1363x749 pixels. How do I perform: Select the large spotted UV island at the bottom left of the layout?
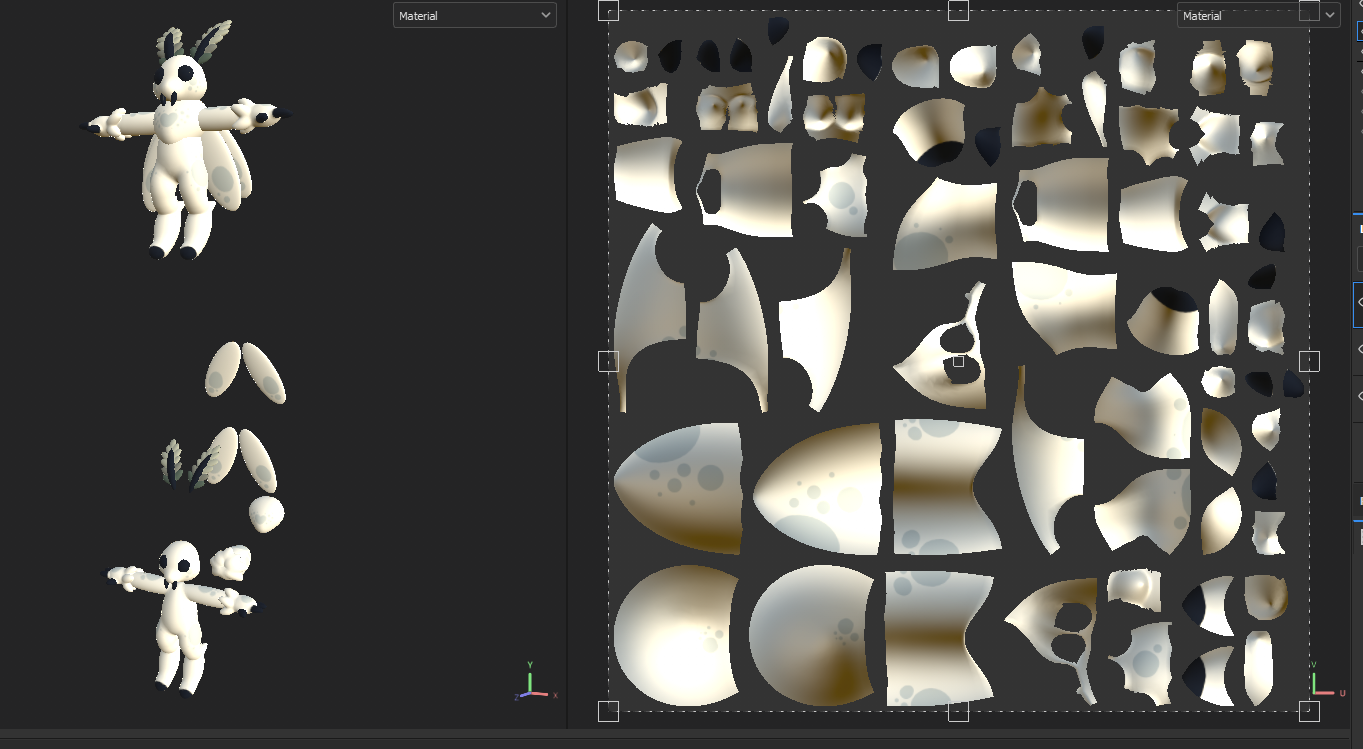(676, 636)
